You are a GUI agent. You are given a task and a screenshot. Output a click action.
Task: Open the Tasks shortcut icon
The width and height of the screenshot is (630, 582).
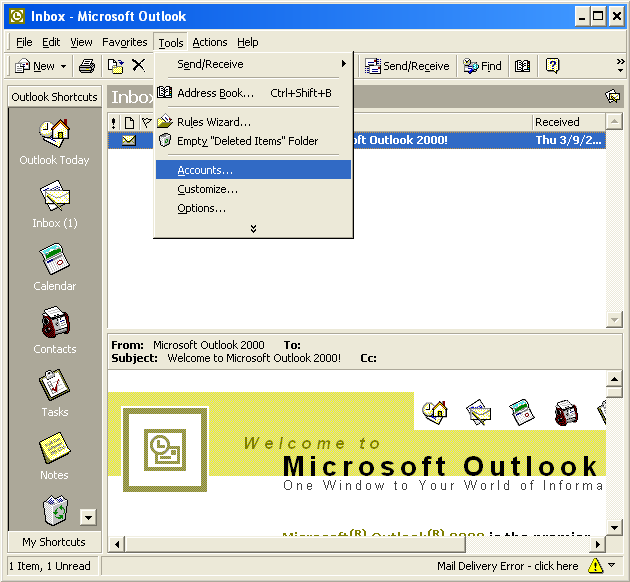[x=54, y=385]
